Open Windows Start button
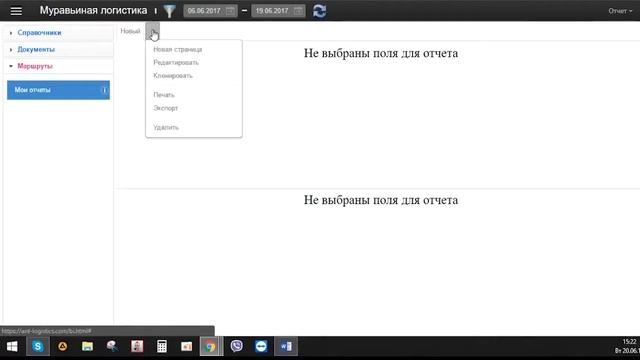Viewport: 640px width, 360px height. pos(12,347)
